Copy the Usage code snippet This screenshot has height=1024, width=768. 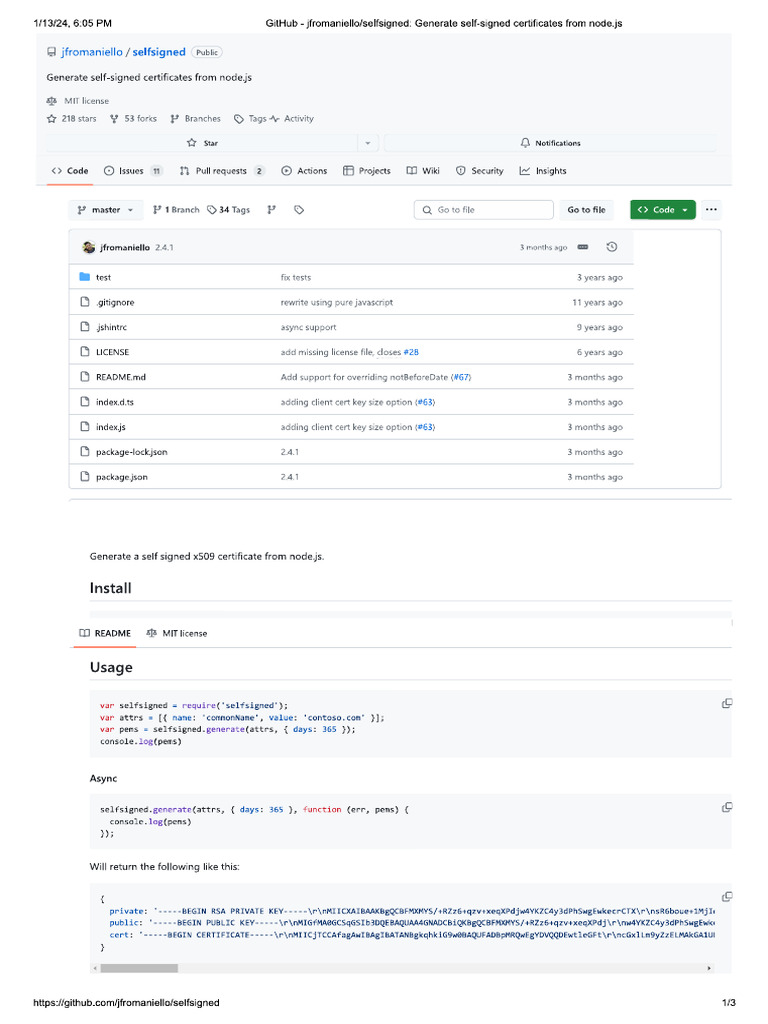(x=727, y=704)
